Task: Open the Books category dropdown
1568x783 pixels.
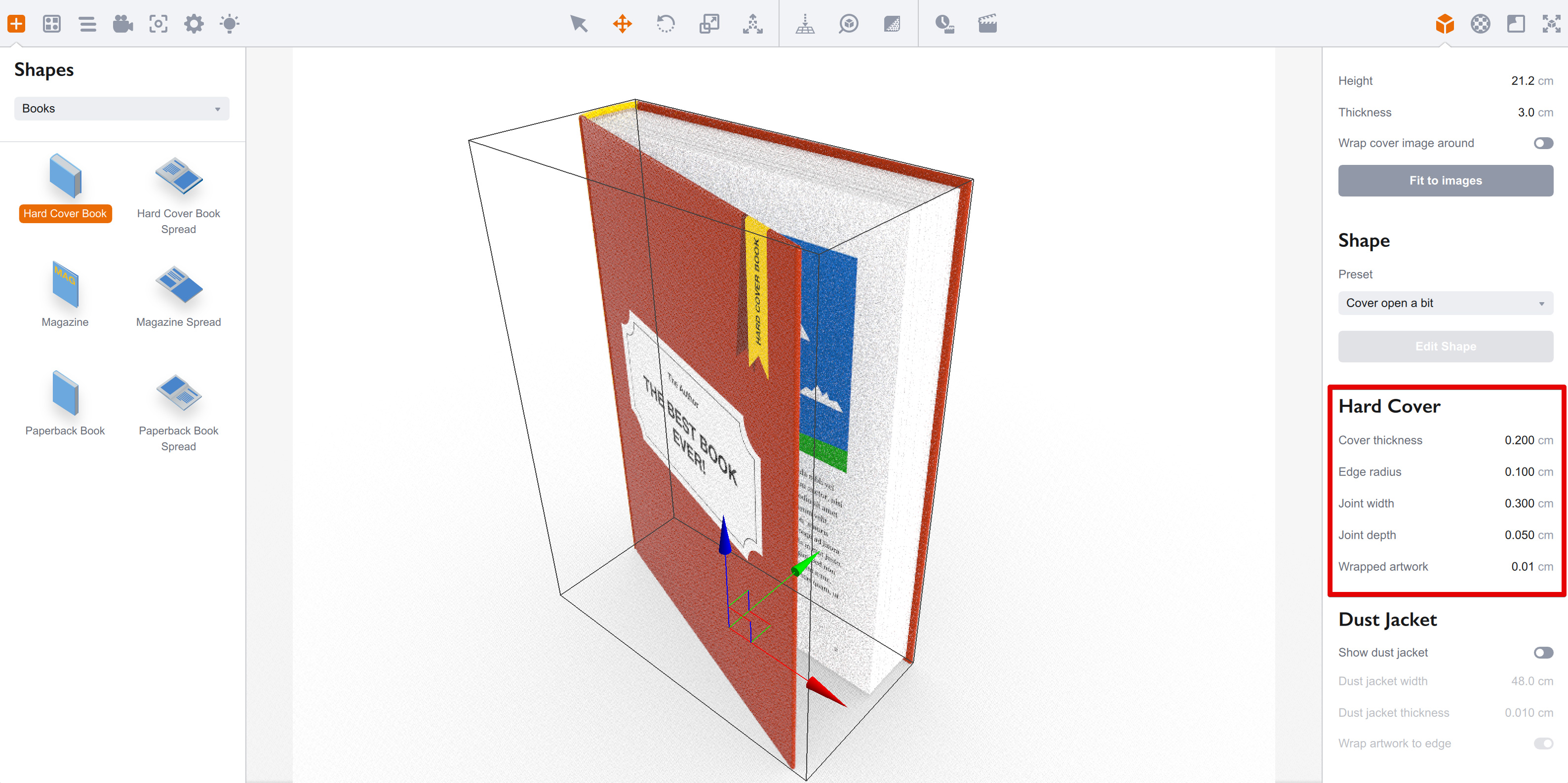Action: click(121, 109)
